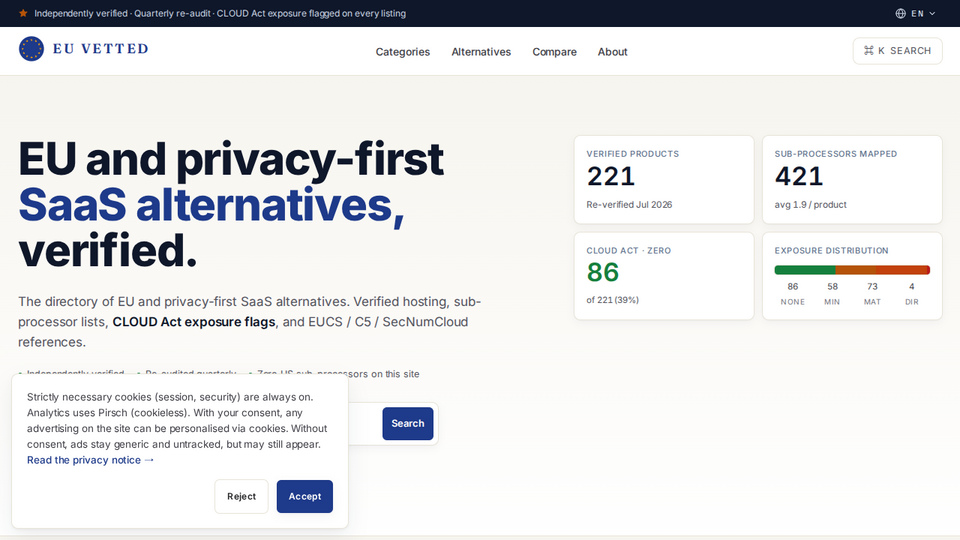Click the command-key icon in Search button
960x540 pixels.
(x=868, y=51)
